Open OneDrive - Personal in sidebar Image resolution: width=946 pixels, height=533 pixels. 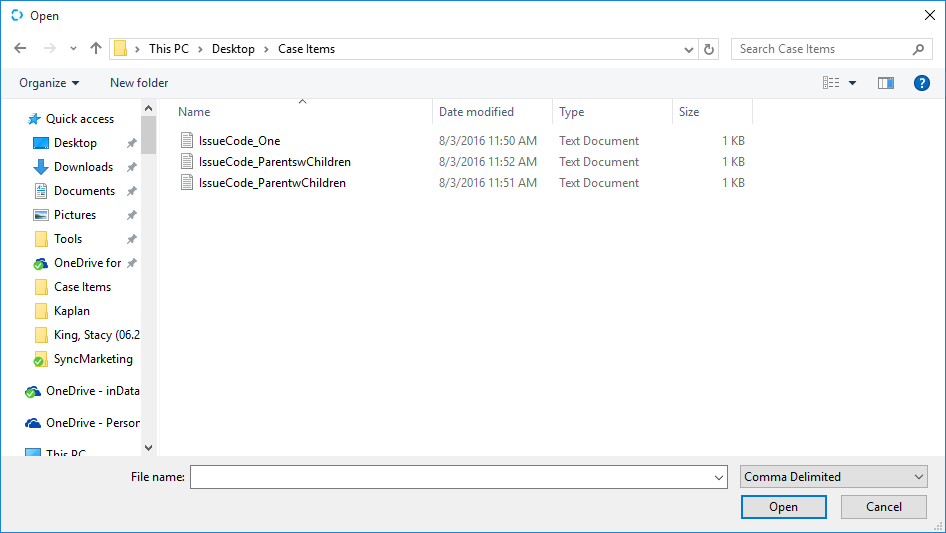(x=93, y=423)
